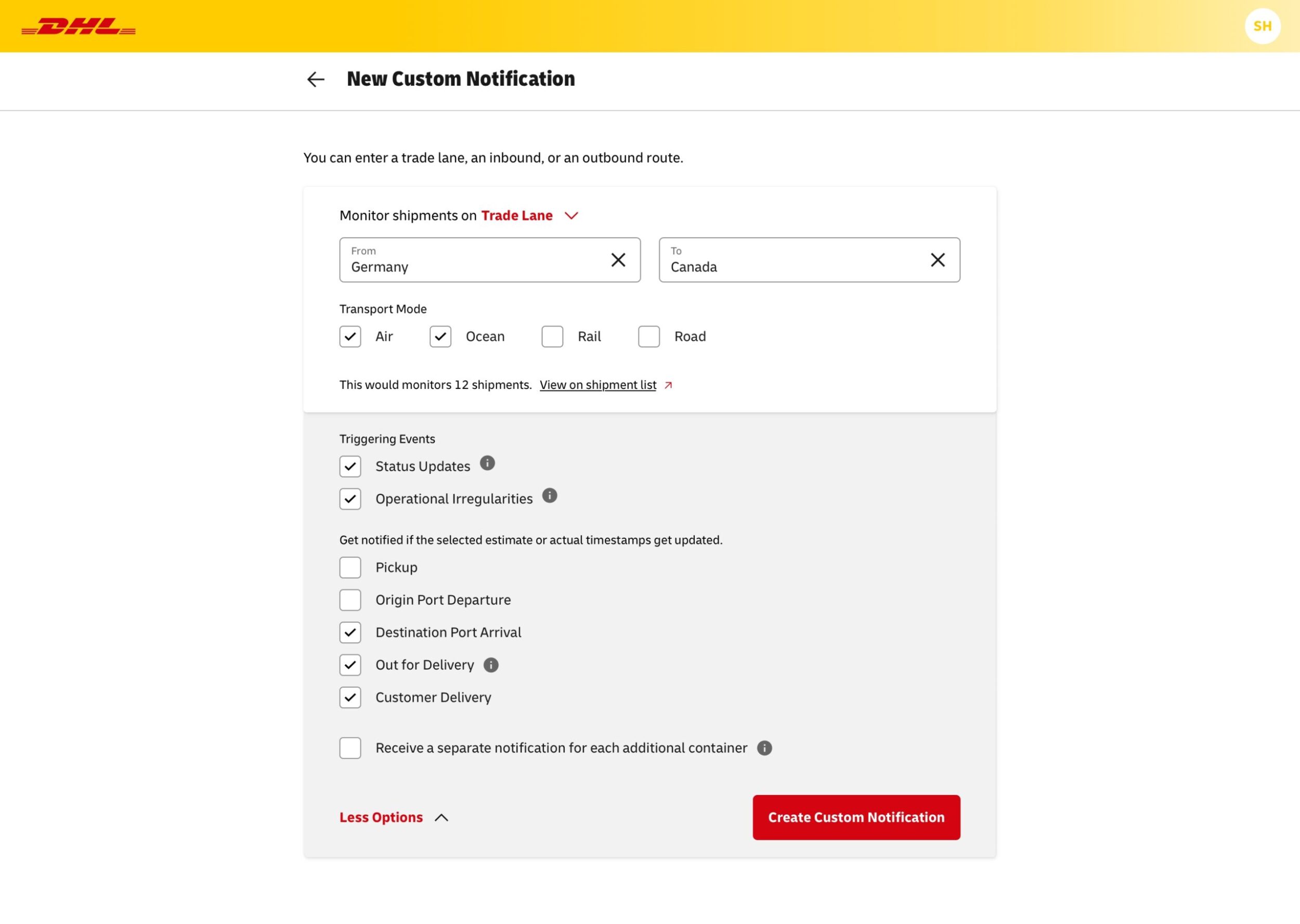
Task: Click the DHL logo
Action: pos(79,26)
